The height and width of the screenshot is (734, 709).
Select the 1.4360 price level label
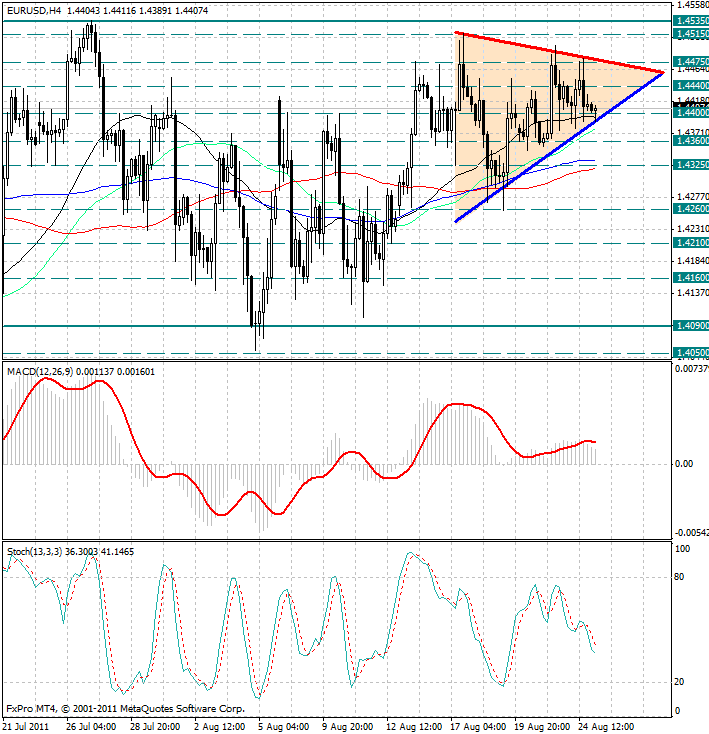click(691, 140)
